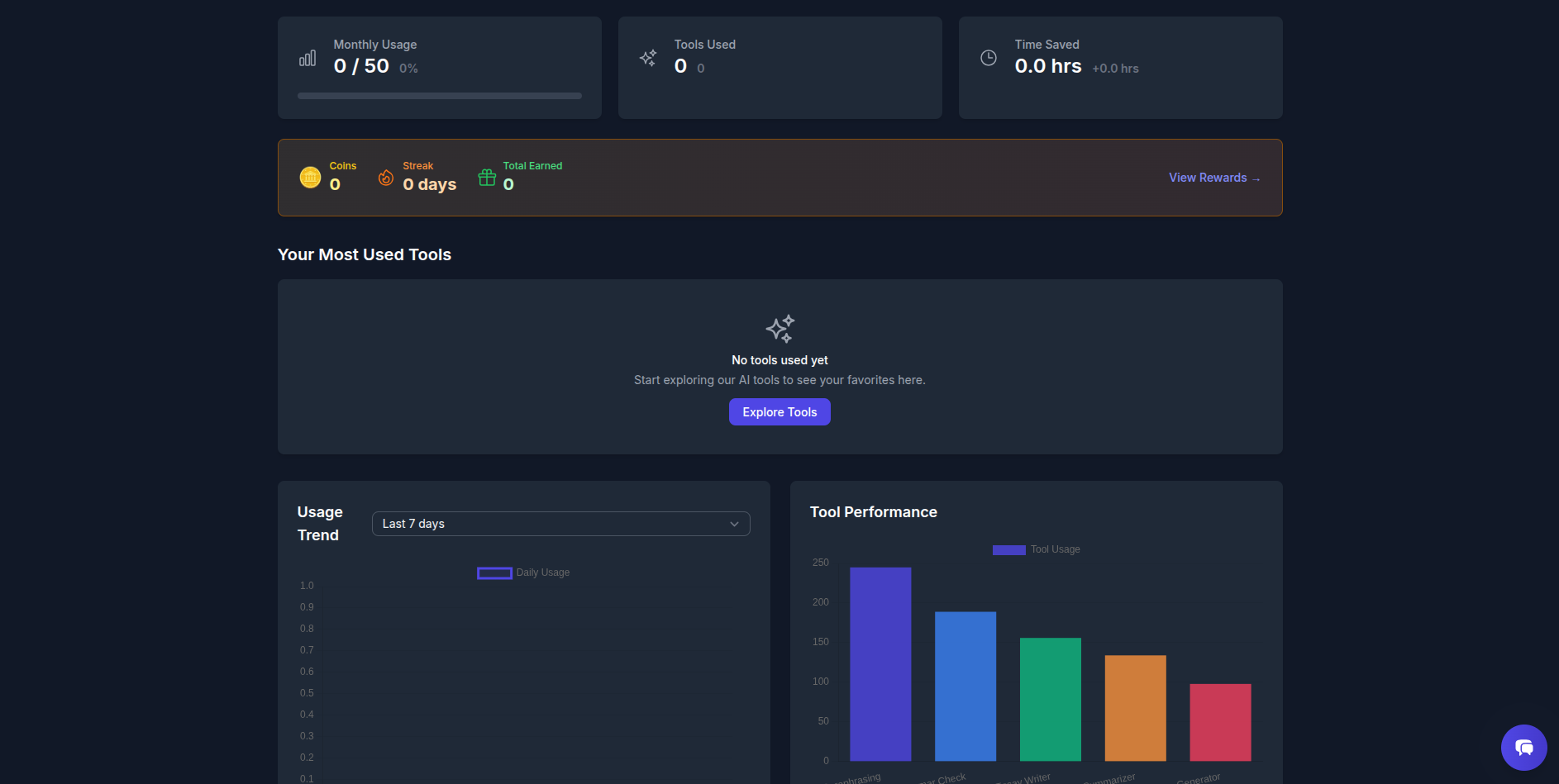Click the sparkles icon beside Tools Used
Screen dimensions: 1559x784
(x=648, y=57)
